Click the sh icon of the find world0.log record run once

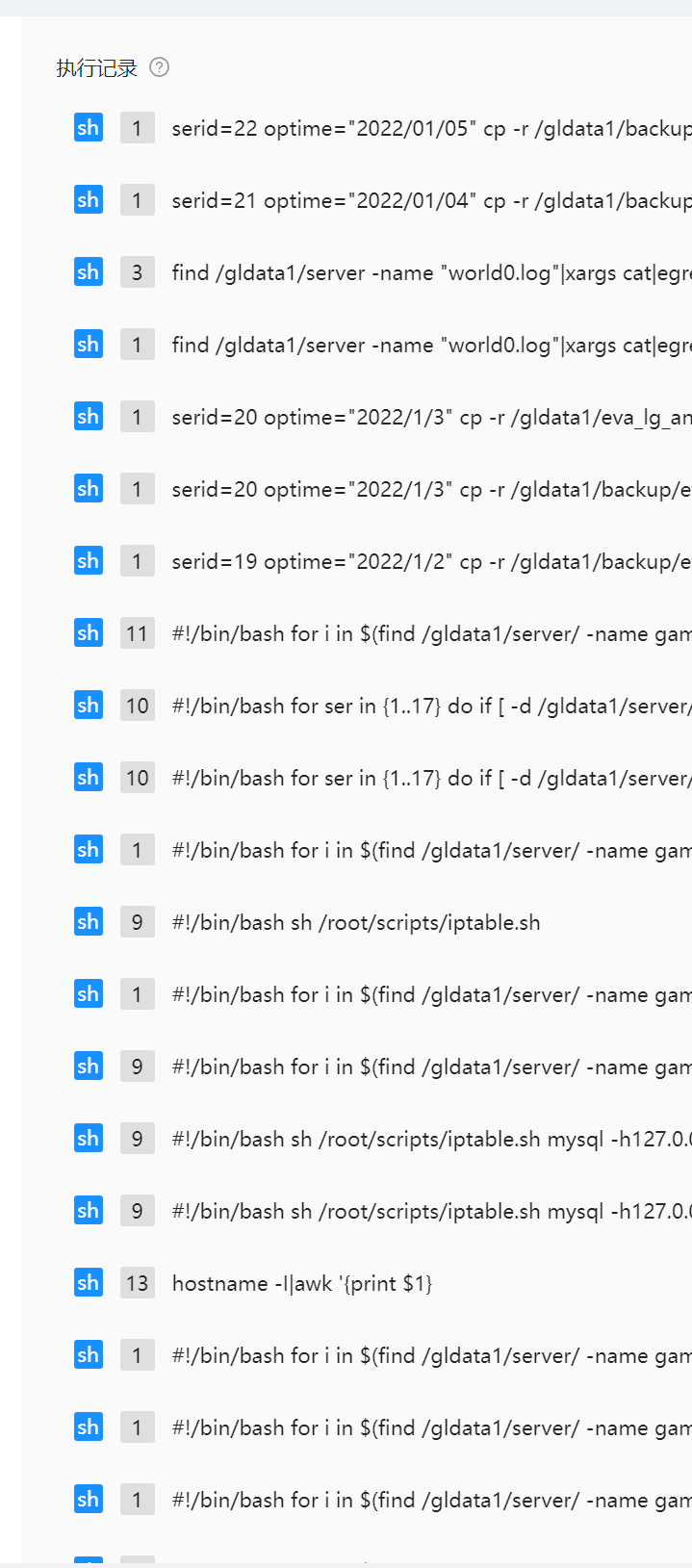tap(89, 345)
